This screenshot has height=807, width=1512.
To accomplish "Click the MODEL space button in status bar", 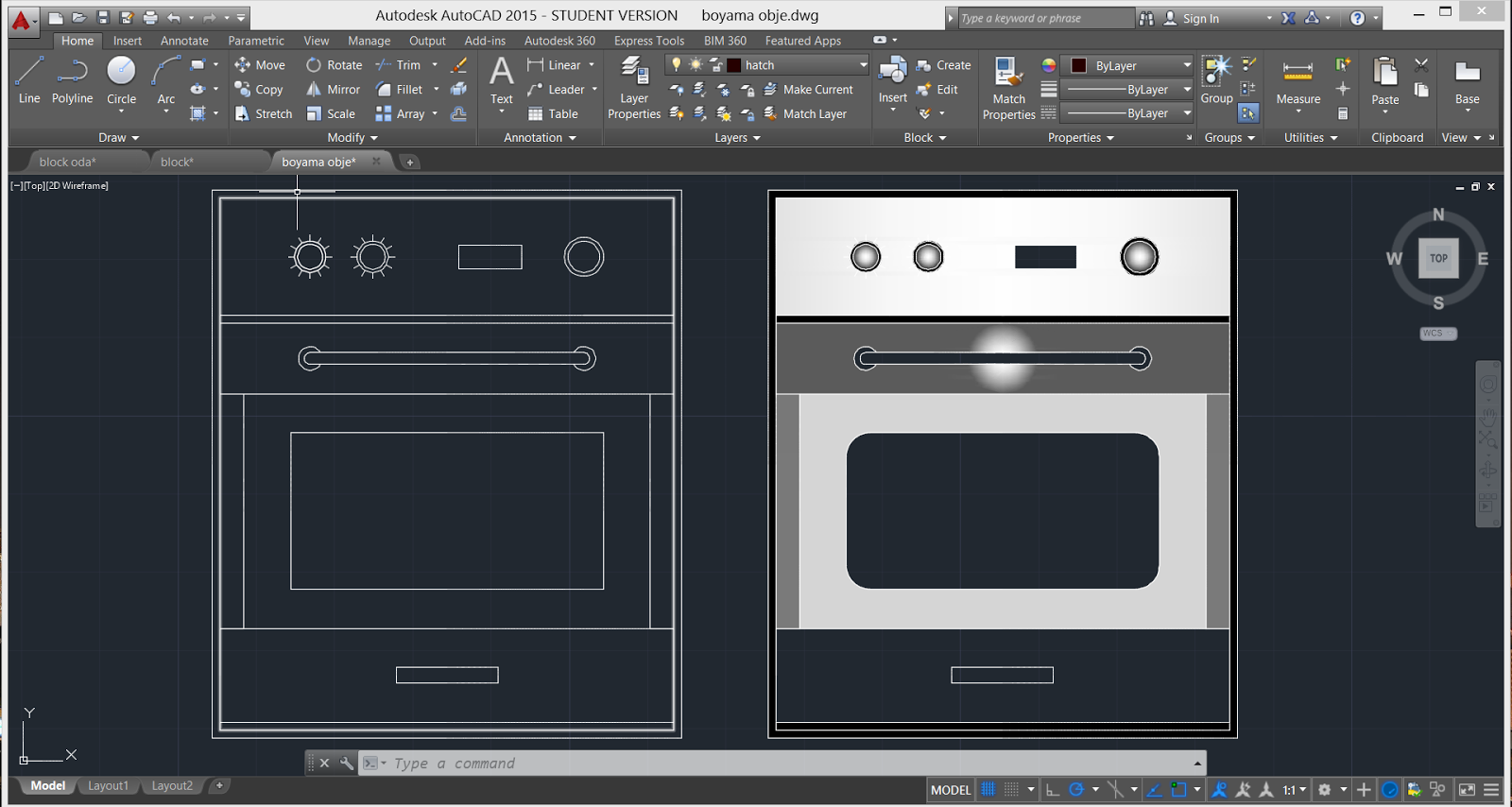I will click(x=951, y=790).
